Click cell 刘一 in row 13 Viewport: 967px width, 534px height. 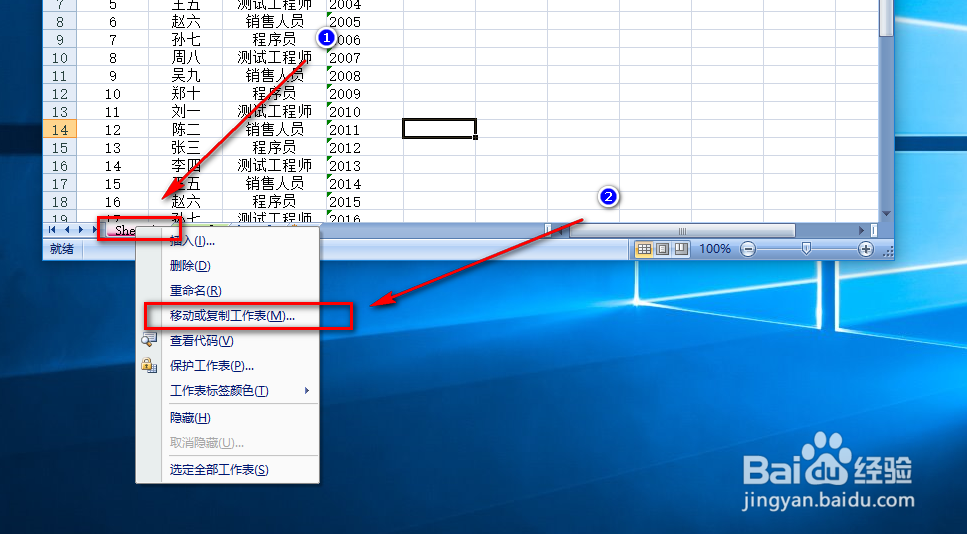[186, 112]
